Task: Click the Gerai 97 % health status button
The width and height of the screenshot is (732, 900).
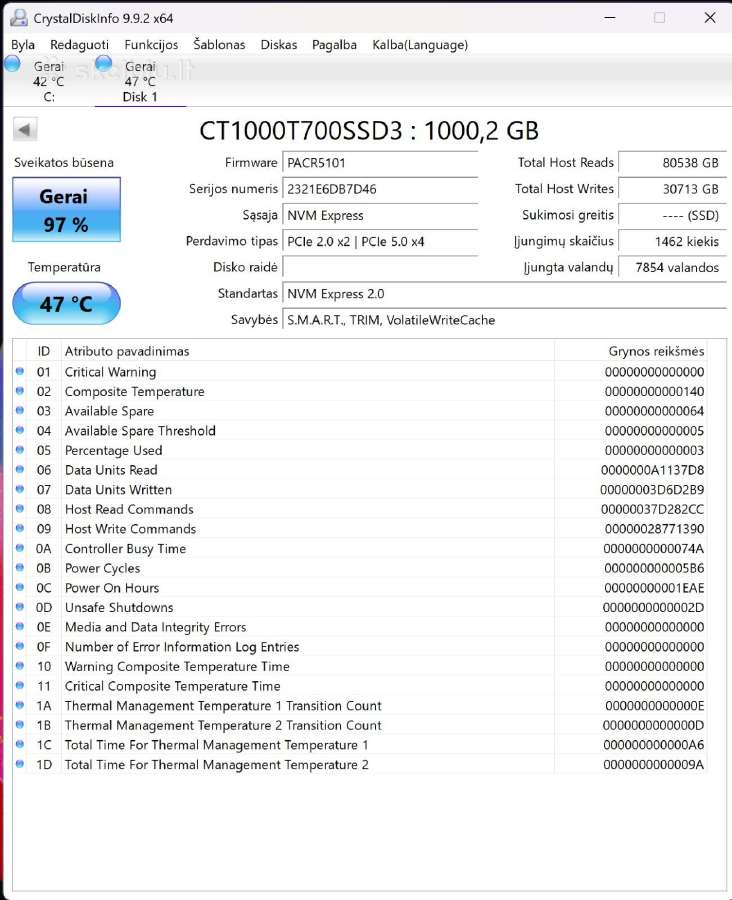Action: [66, 210]
